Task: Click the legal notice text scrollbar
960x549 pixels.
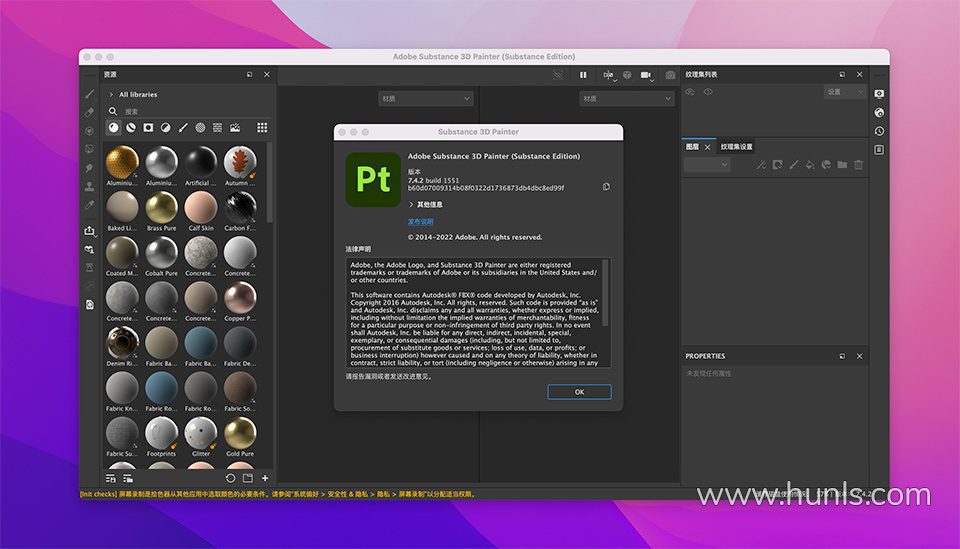Action: [x=606, y=293]
